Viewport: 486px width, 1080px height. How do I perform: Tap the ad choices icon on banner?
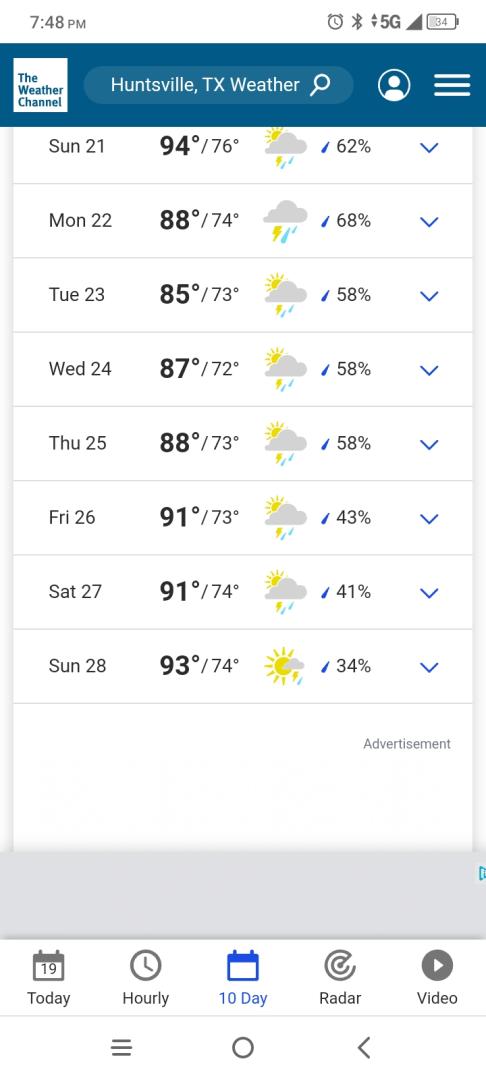point(481,873)
